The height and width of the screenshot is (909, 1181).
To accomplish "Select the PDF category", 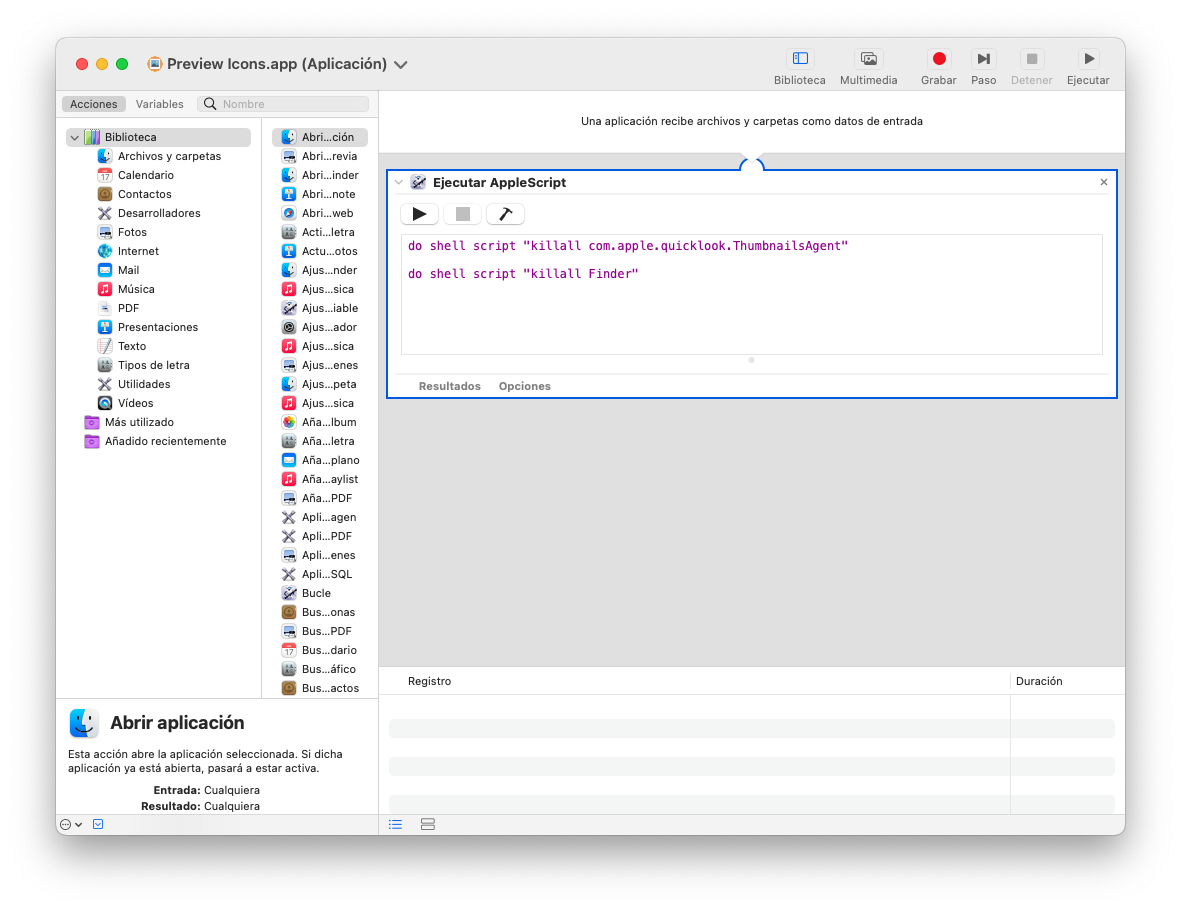I will (119, 308).
